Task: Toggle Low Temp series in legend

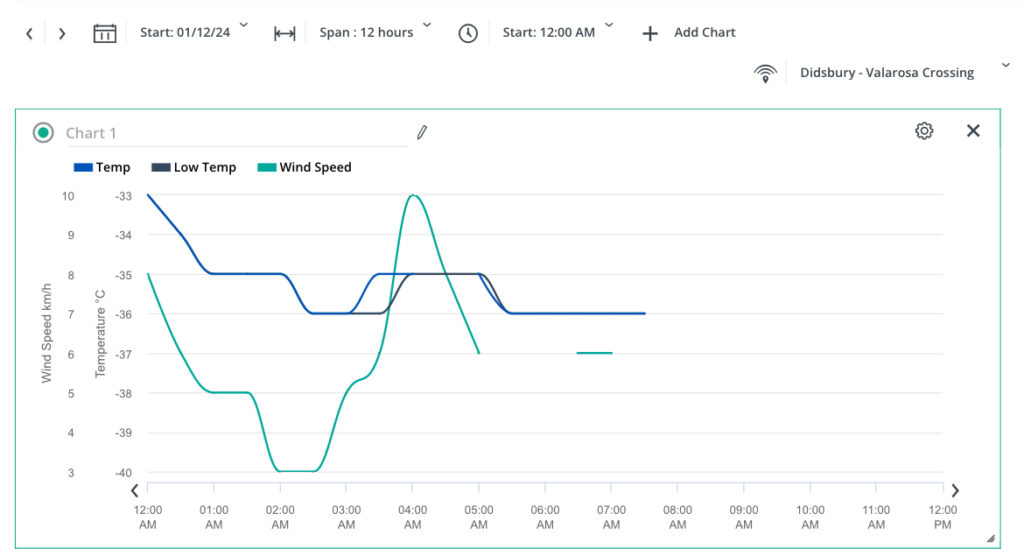Action: (x=193, y=167)
